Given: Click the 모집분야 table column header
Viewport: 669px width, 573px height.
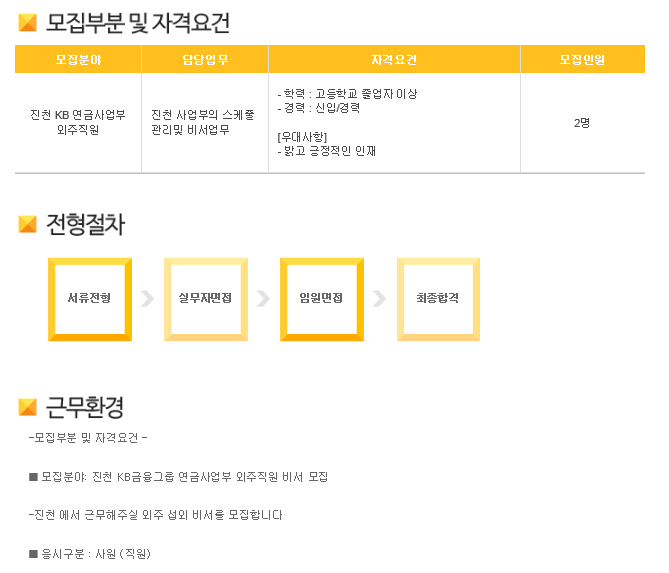Looking at the screenshot, I should 78,60.
